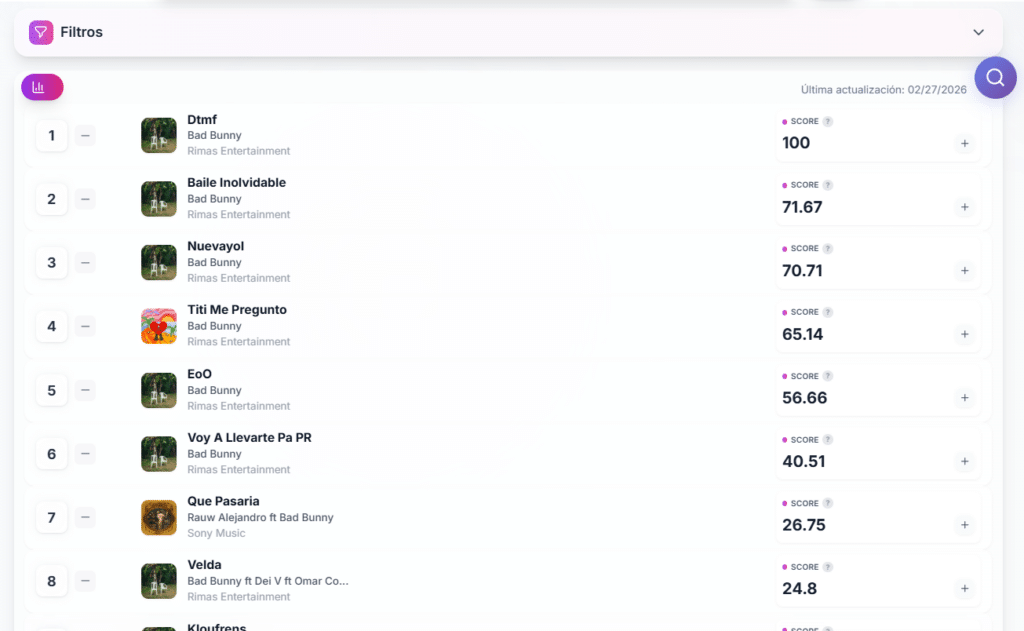This screenshot has width=1024, height=631.
Task: Expand score details for Dtmf
Action: click(x=964, y=144)
